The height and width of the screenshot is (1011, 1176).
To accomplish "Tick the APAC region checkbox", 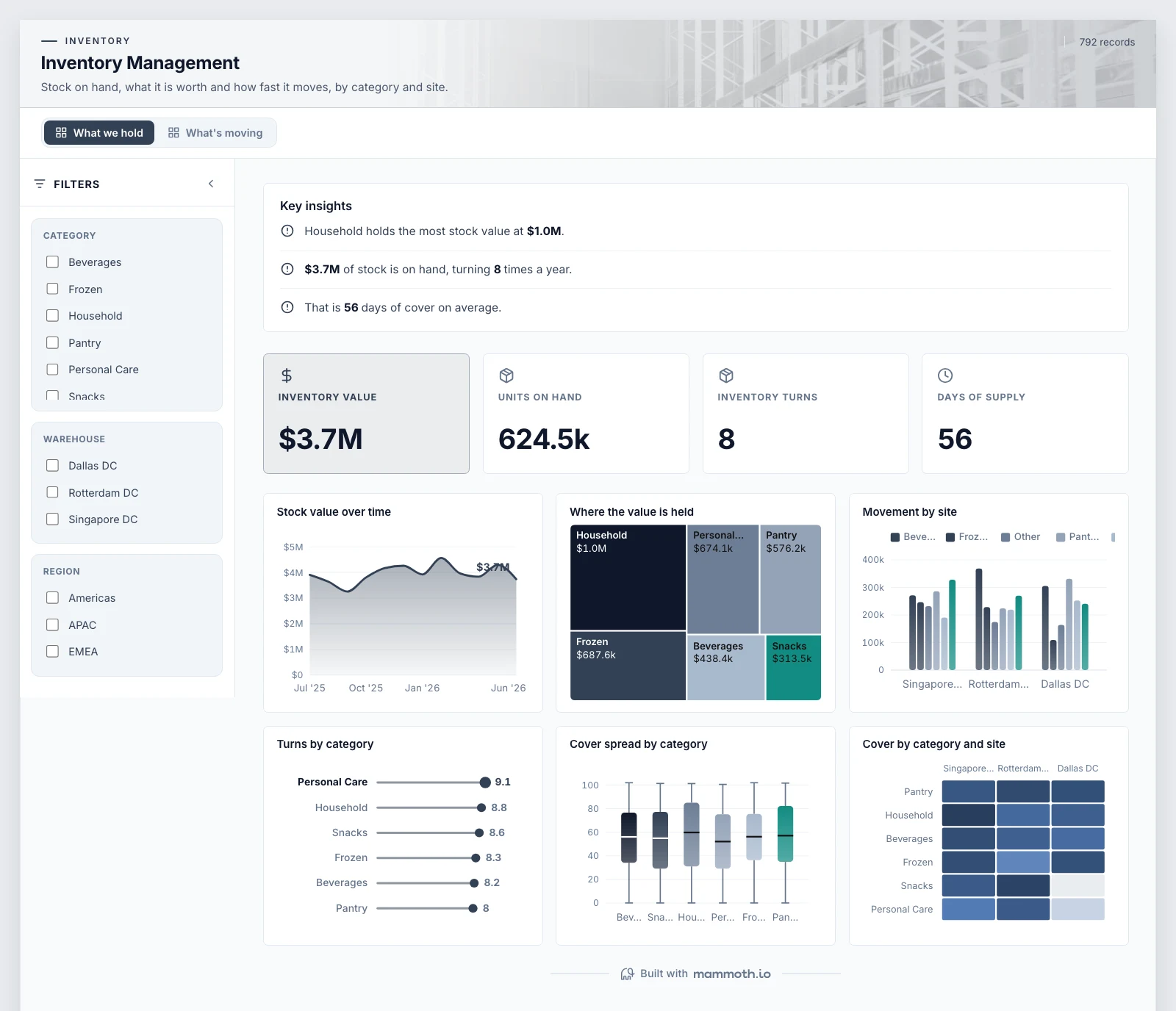I will pyautogui.click(x=53, y=625).
